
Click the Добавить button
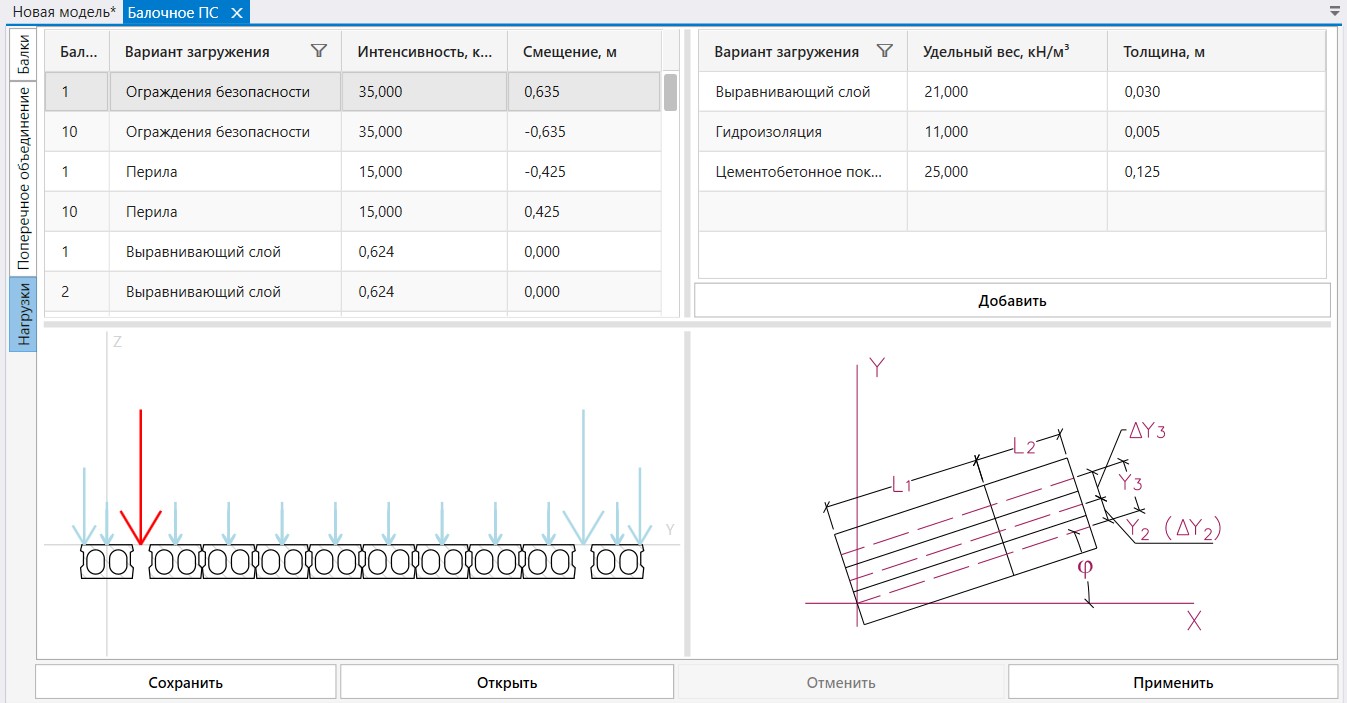1012,300
